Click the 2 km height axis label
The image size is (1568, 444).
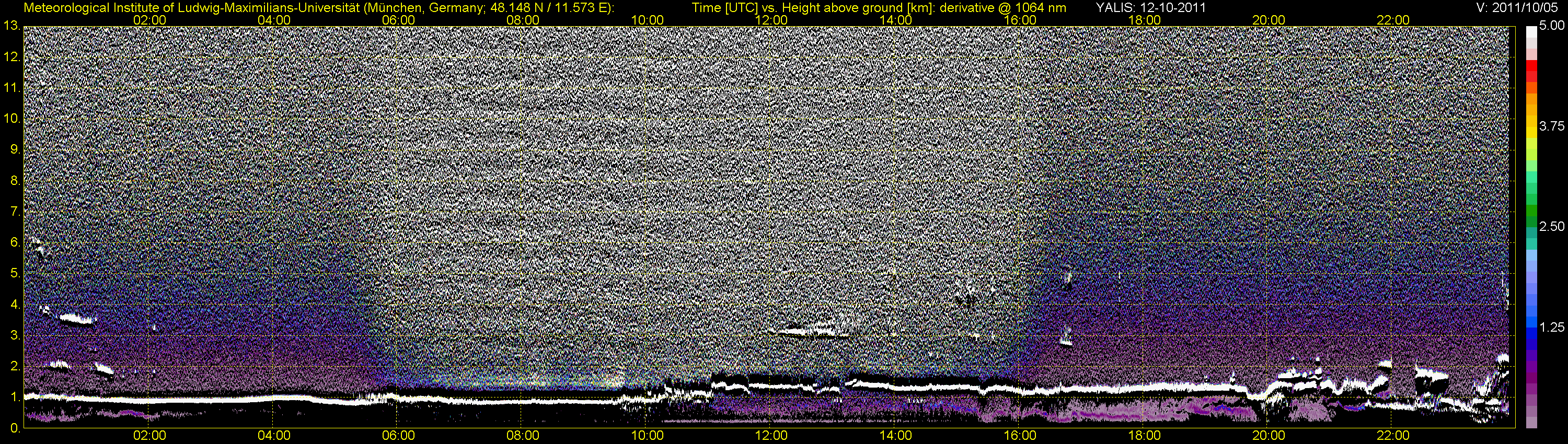(x=15, y=366)
